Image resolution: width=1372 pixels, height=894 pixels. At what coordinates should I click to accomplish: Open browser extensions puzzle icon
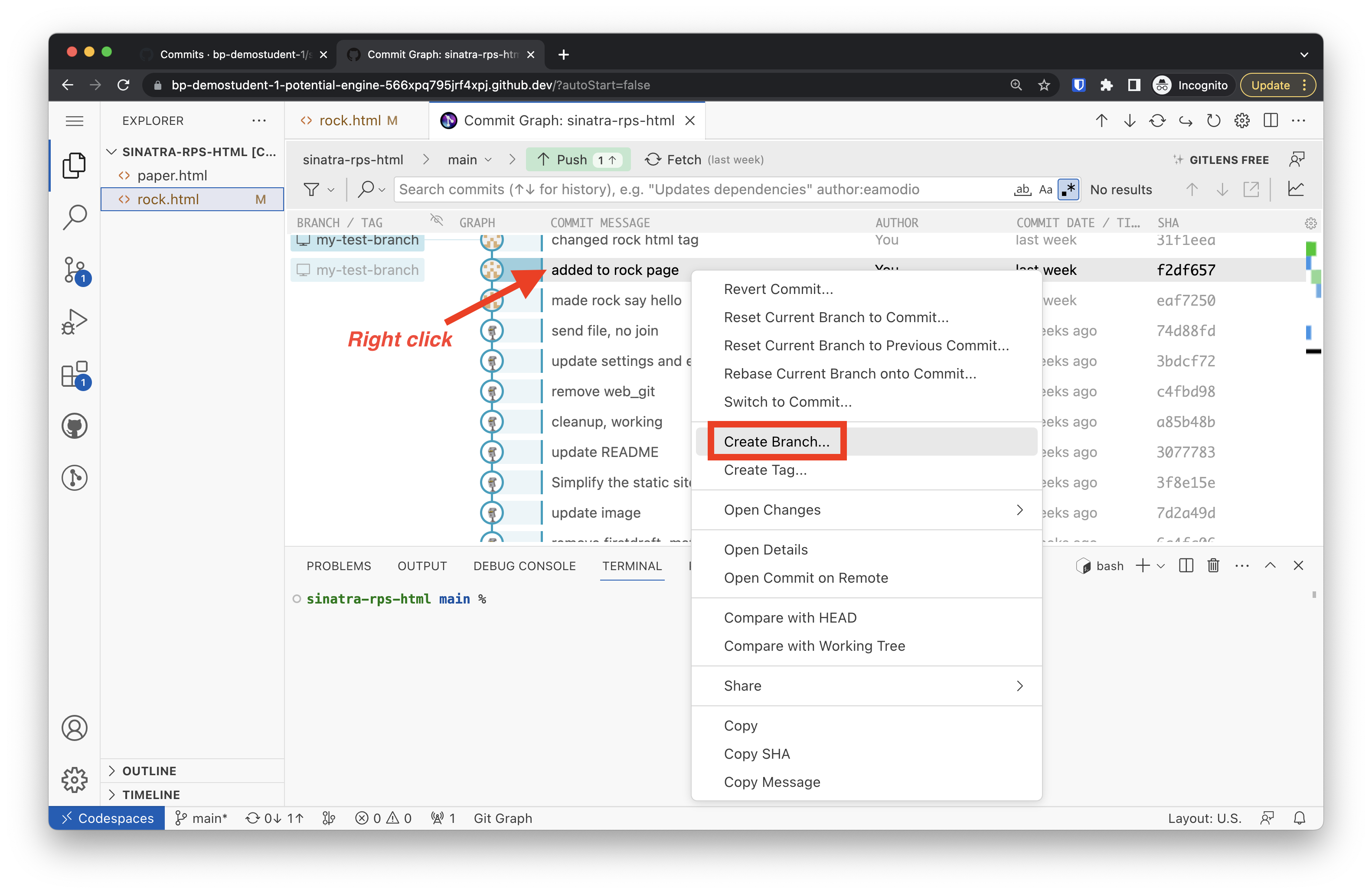click(1106, 85)
